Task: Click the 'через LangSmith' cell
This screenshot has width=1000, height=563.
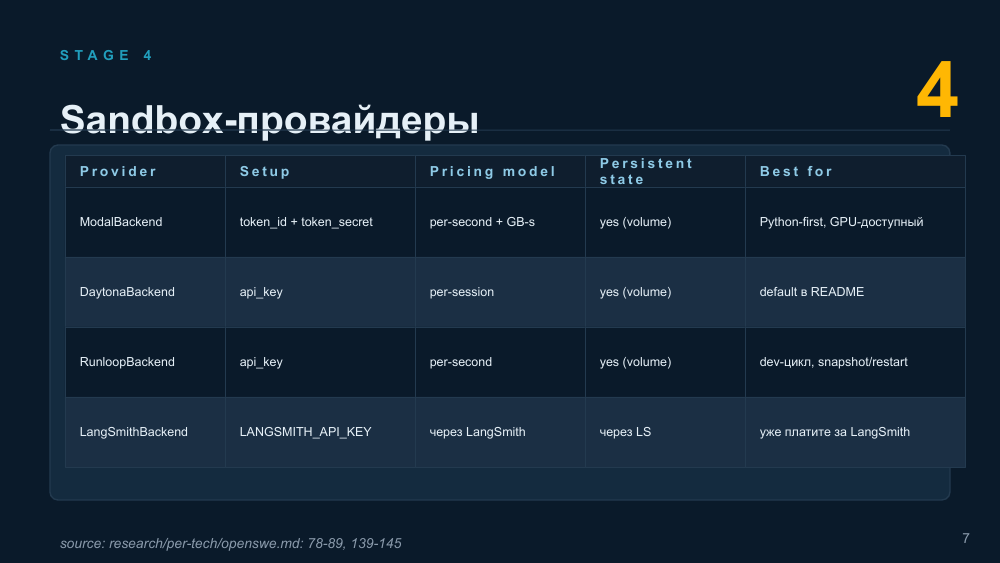Action: click(500, 433)
